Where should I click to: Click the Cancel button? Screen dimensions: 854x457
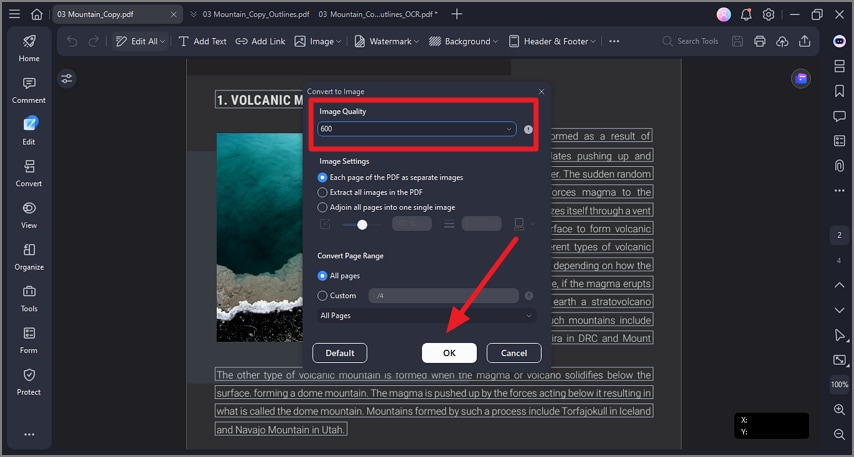tap(514, 353)
